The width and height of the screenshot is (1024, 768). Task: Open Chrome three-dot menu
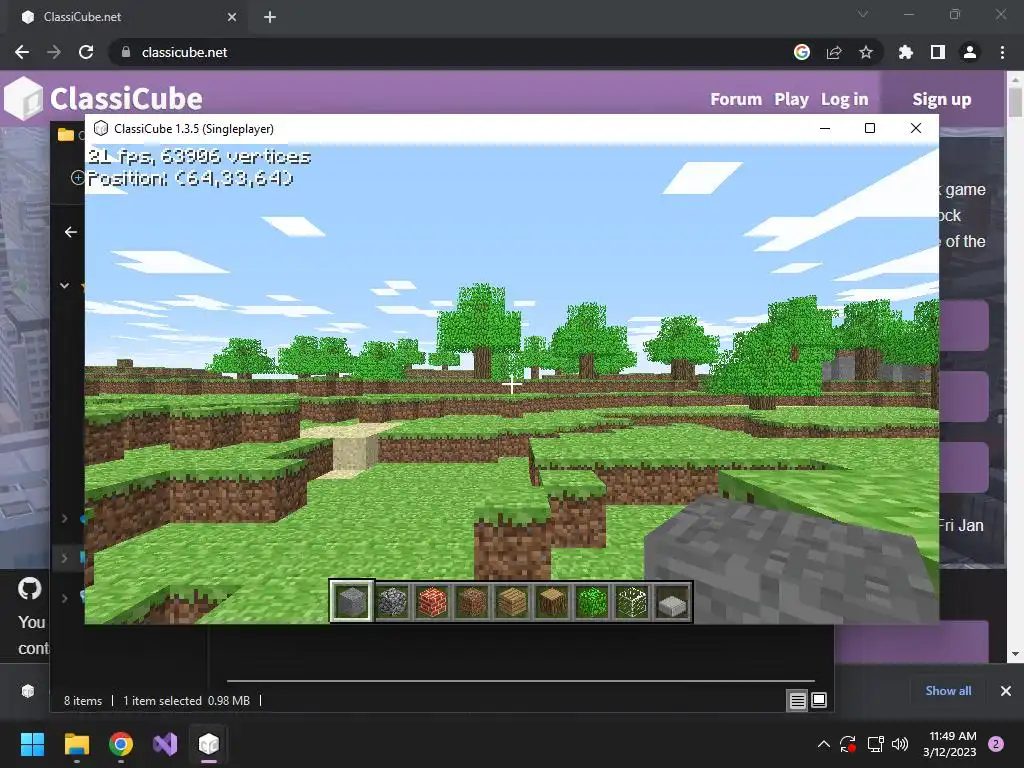point(1002,52)
